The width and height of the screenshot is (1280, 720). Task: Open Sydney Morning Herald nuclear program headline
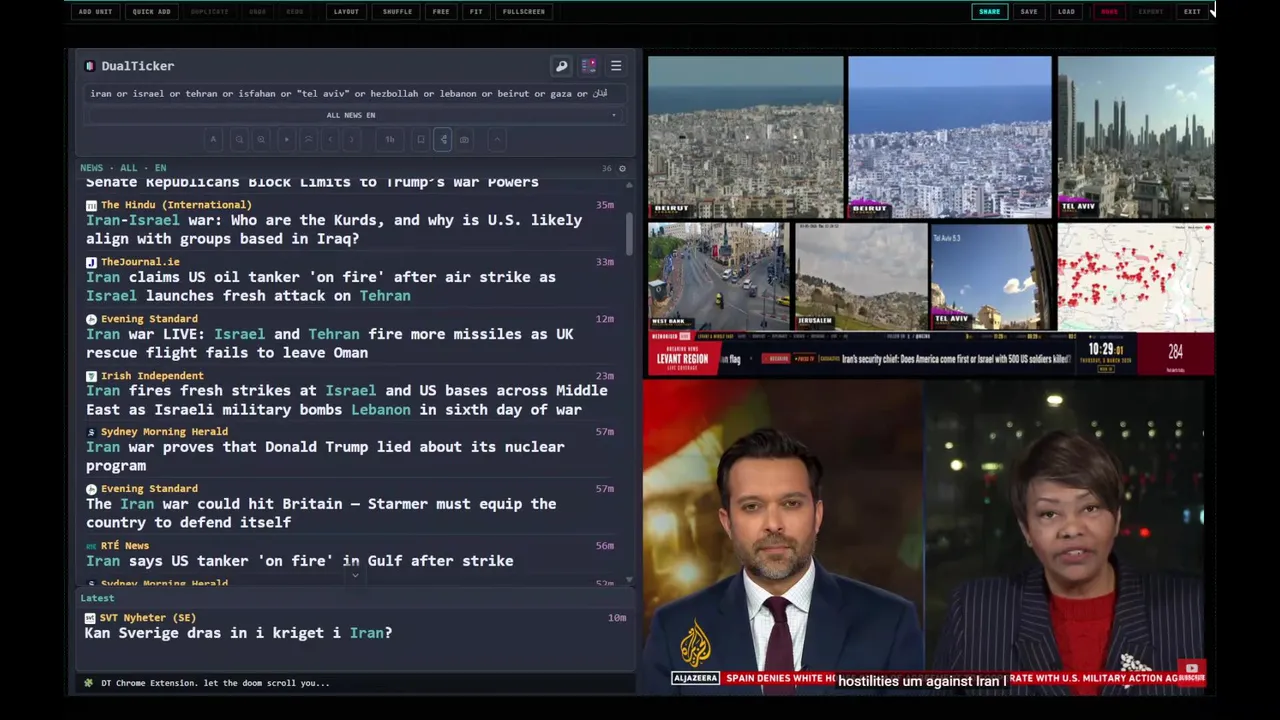point(325,457)
